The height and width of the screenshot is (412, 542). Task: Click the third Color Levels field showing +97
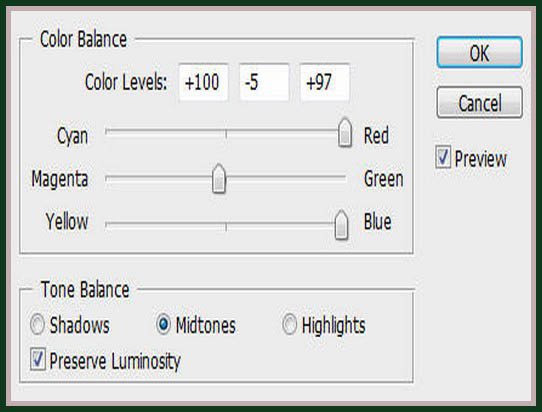(x=325, y=82)
